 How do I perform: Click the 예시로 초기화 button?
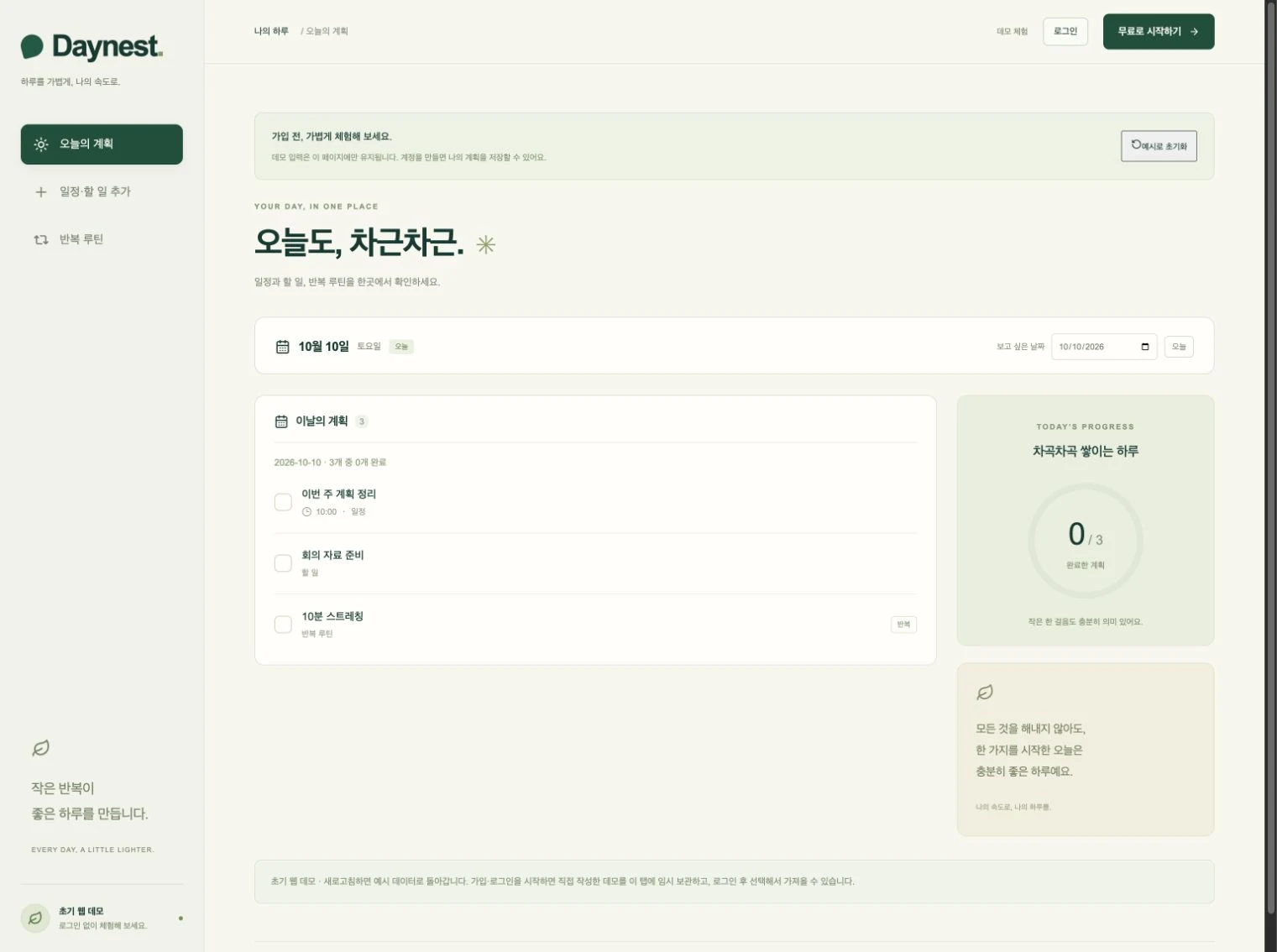pyautogui.click(x=1159, y=146)
